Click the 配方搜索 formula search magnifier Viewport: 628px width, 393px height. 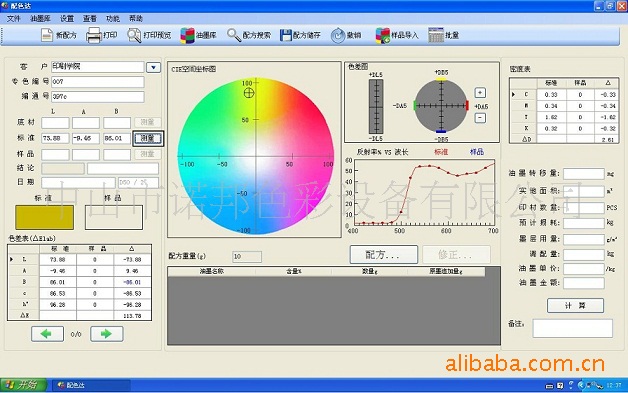233,35
